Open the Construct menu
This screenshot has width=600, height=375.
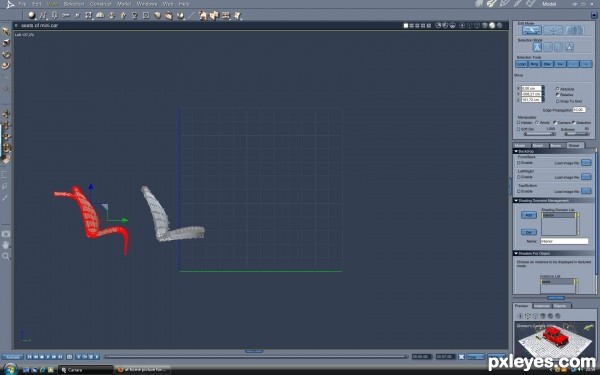coord(100,4)
